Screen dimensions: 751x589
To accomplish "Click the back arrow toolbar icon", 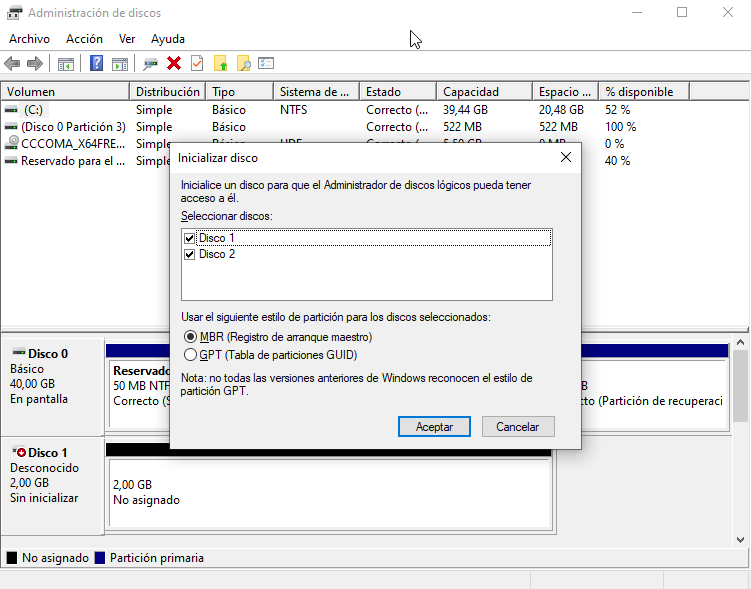I will coord(12,64).
